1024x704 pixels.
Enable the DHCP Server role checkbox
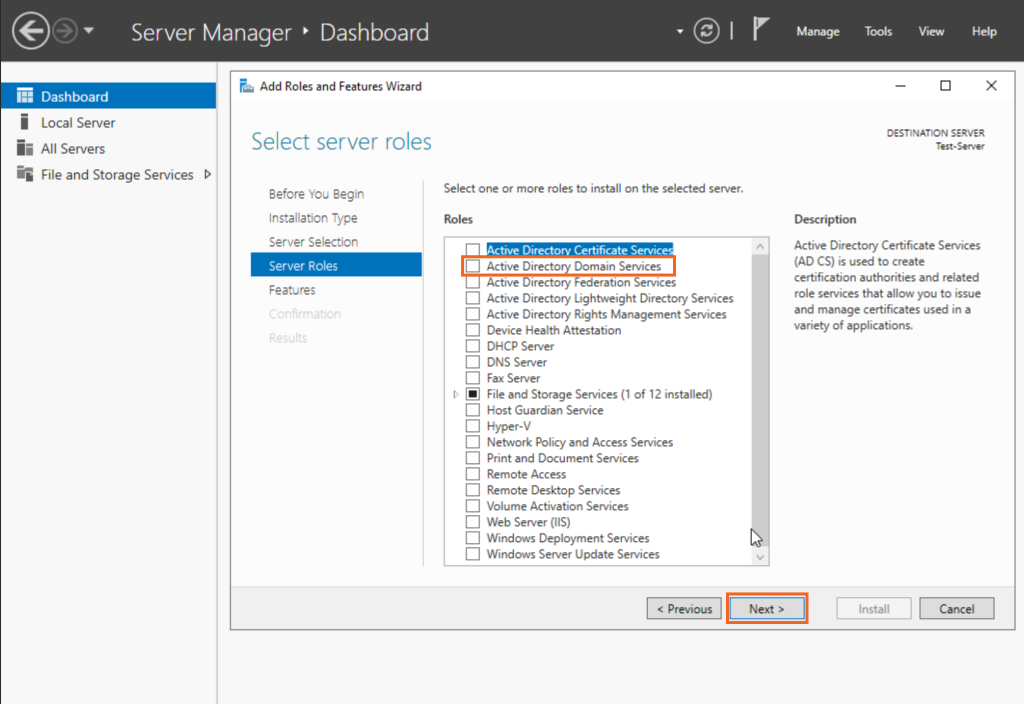tap(472, 346)
